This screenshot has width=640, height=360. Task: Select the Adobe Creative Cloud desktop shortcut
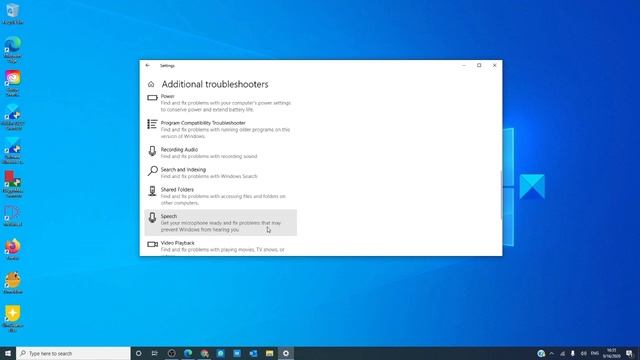click(x=13, y=83)
